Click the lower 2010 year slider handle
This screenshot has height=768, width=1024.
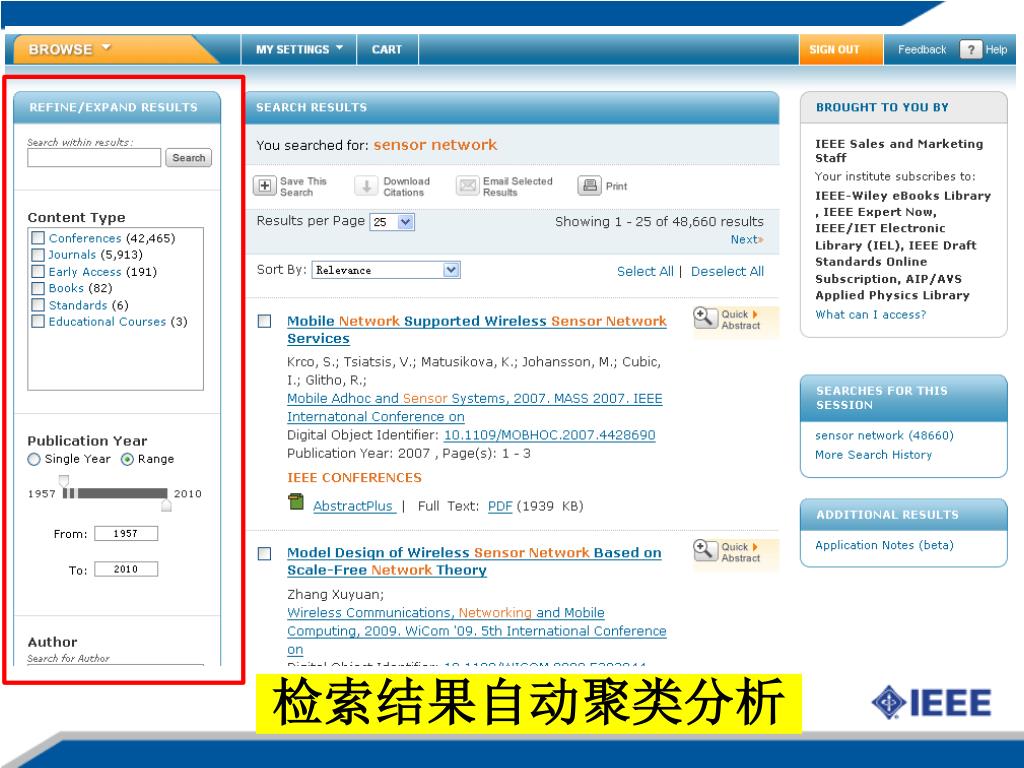tap(167, 505)
